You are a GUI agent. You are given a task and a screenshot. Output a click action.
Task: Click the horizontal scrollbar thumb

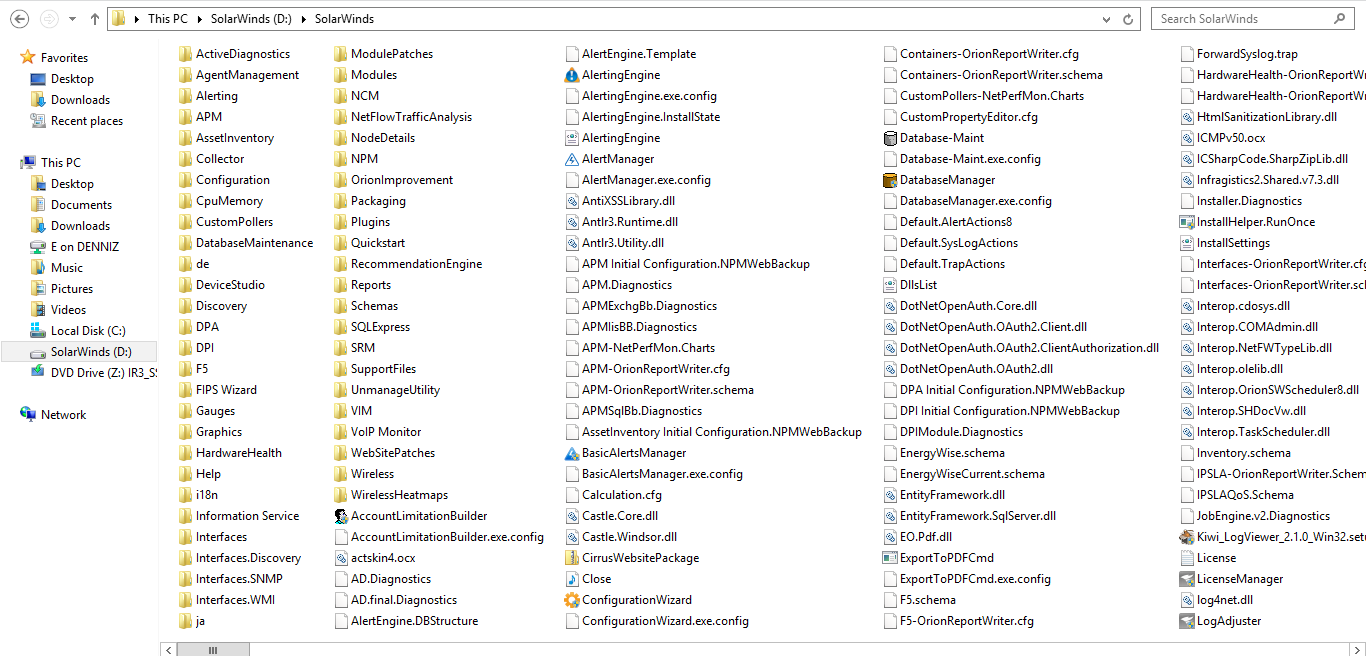click(x=213, y=649)
